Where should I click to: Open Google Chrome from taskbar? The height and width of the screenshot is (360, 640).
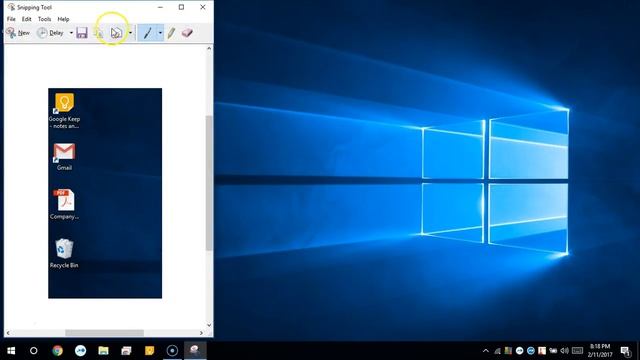pos(57,351)
